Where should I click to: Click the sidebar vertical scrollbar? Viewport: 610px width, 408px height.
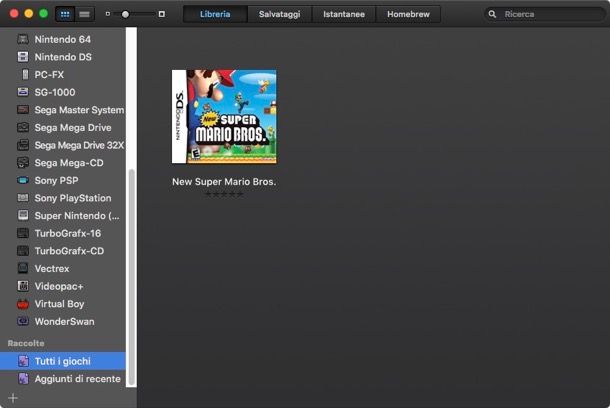132,277
